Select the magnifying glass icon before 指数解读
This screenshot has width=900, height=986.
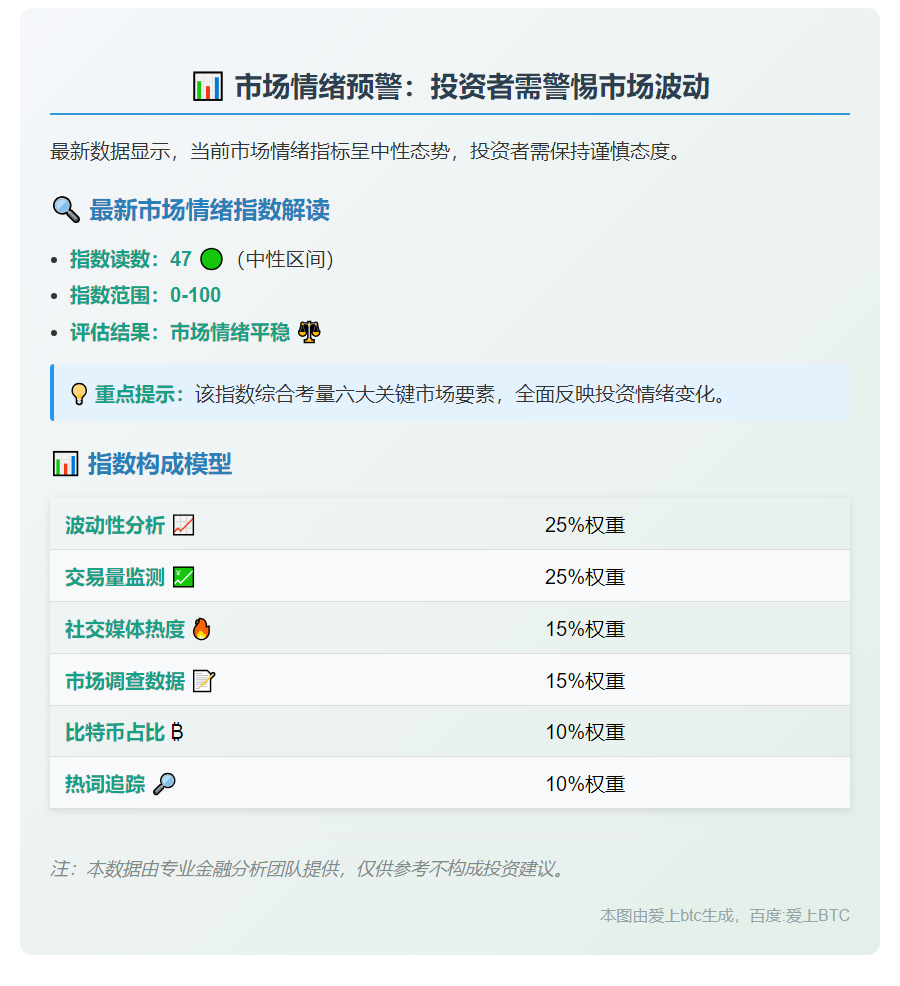click(x=64, y=210)
